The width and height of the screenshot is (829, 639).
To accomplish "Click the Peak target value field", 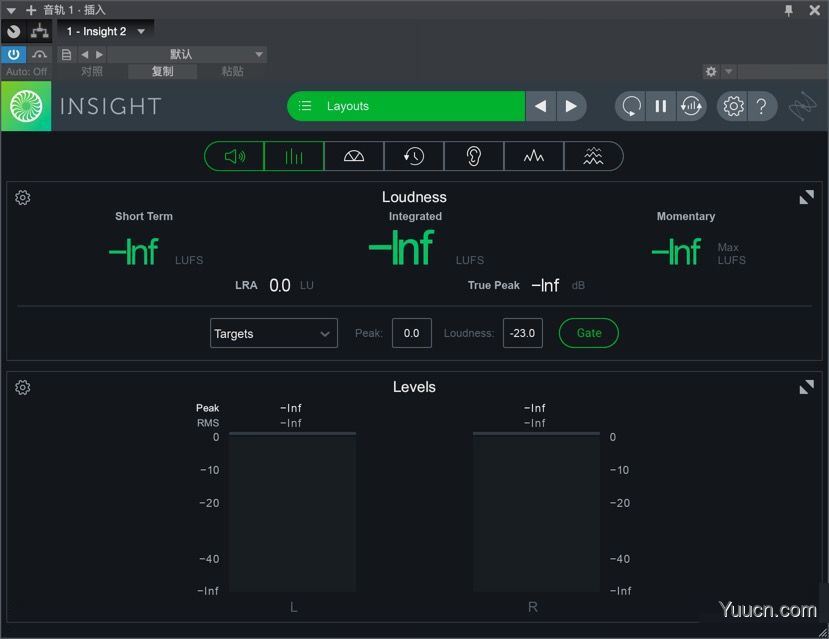I will (411, 333).
